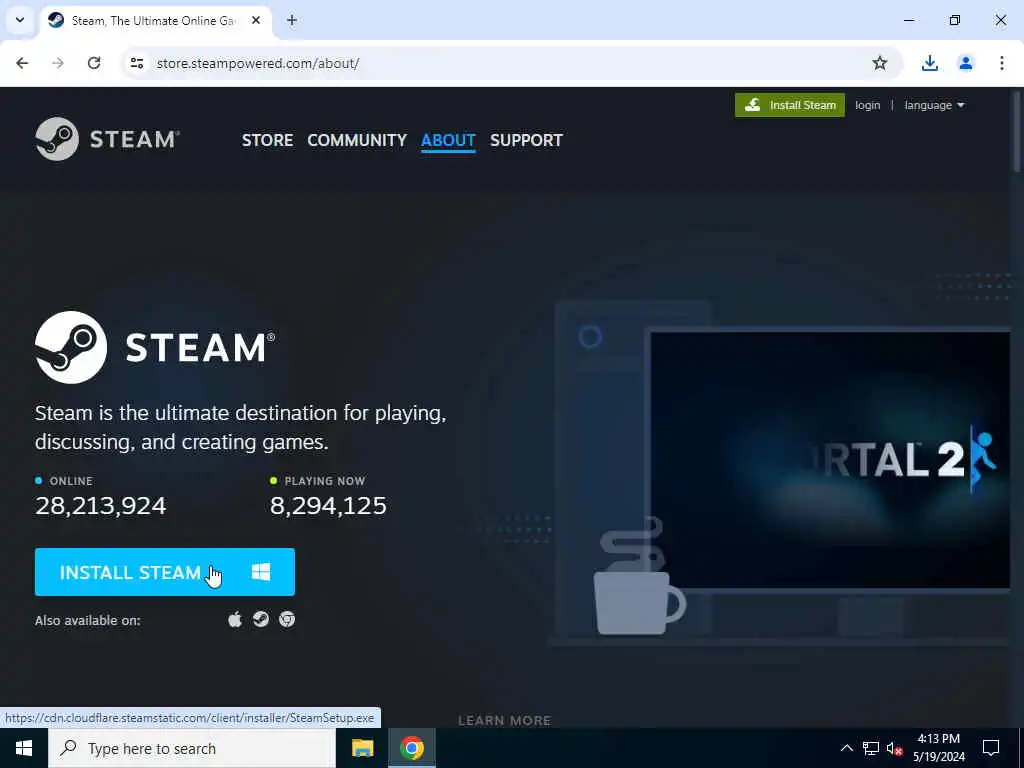Click the Portal 2 video thumbnail

(829, 460)
